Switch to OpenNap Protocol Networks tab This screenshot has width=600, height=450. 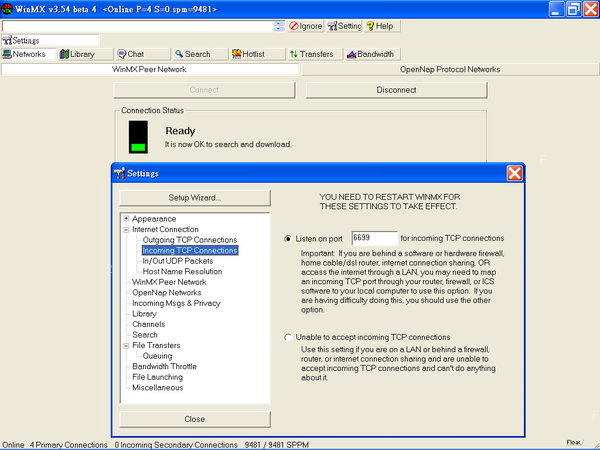point(450,69)
